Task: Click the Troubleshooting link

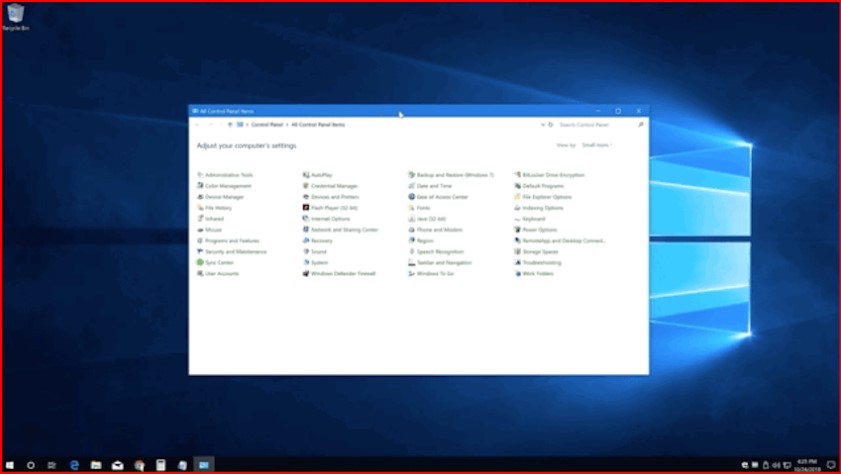Action: click(x=542, y=263)
